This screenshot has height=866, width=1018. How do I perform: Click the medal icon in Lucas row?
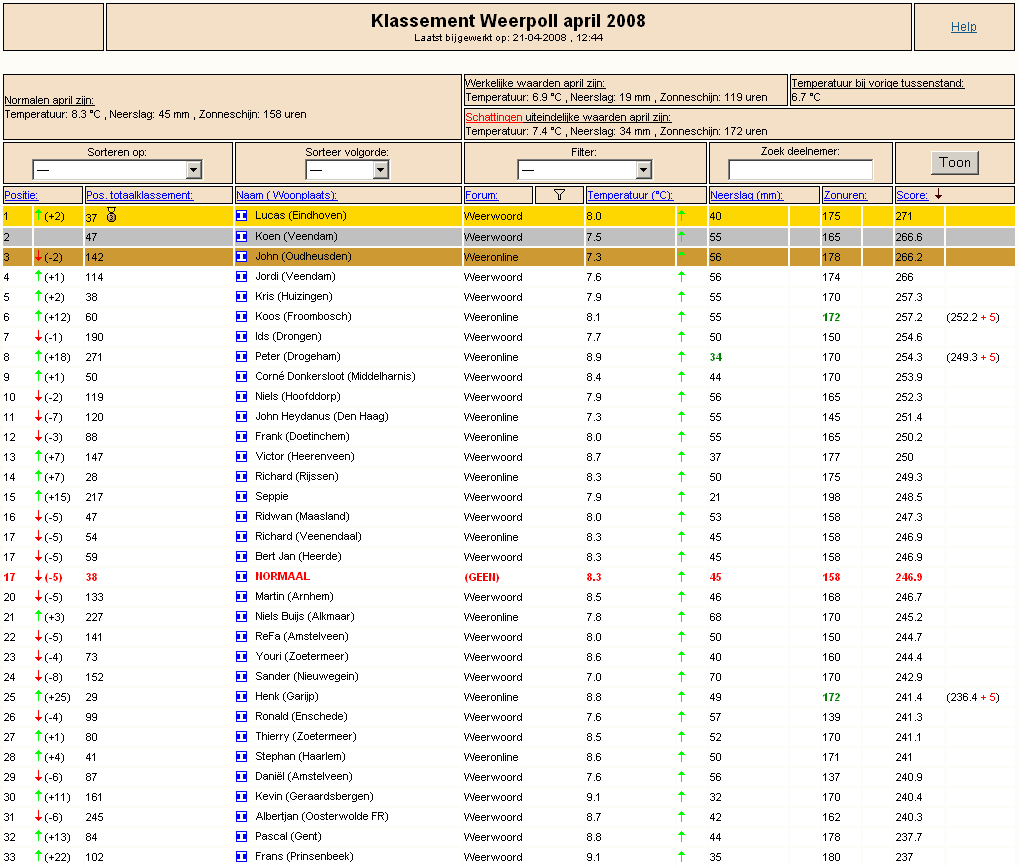111,215
